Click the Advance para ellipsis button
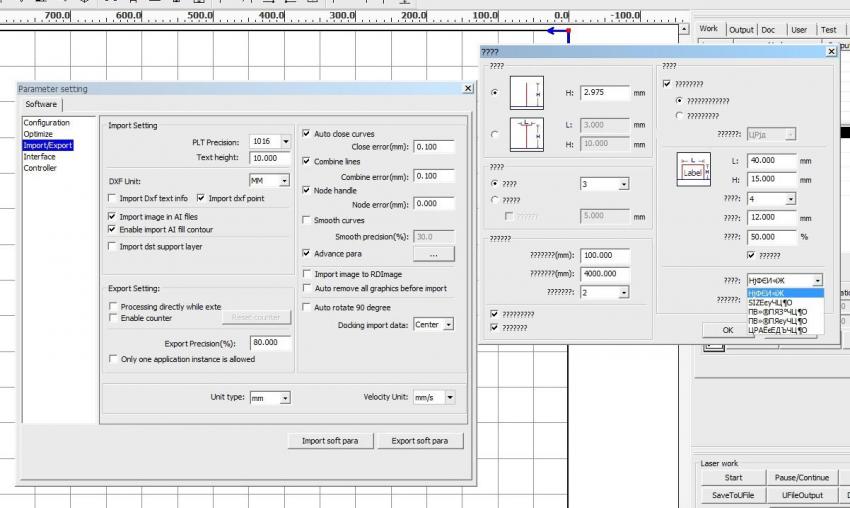Viewport: 850px width, 508px height. tap(433, 254)
